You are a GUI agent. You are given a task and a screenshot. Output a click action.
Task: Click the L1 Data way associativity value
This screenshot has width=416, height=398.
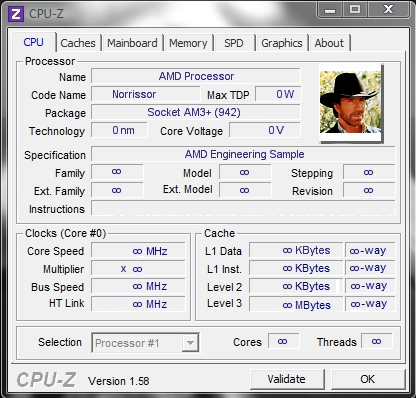(x=370, y=250)
